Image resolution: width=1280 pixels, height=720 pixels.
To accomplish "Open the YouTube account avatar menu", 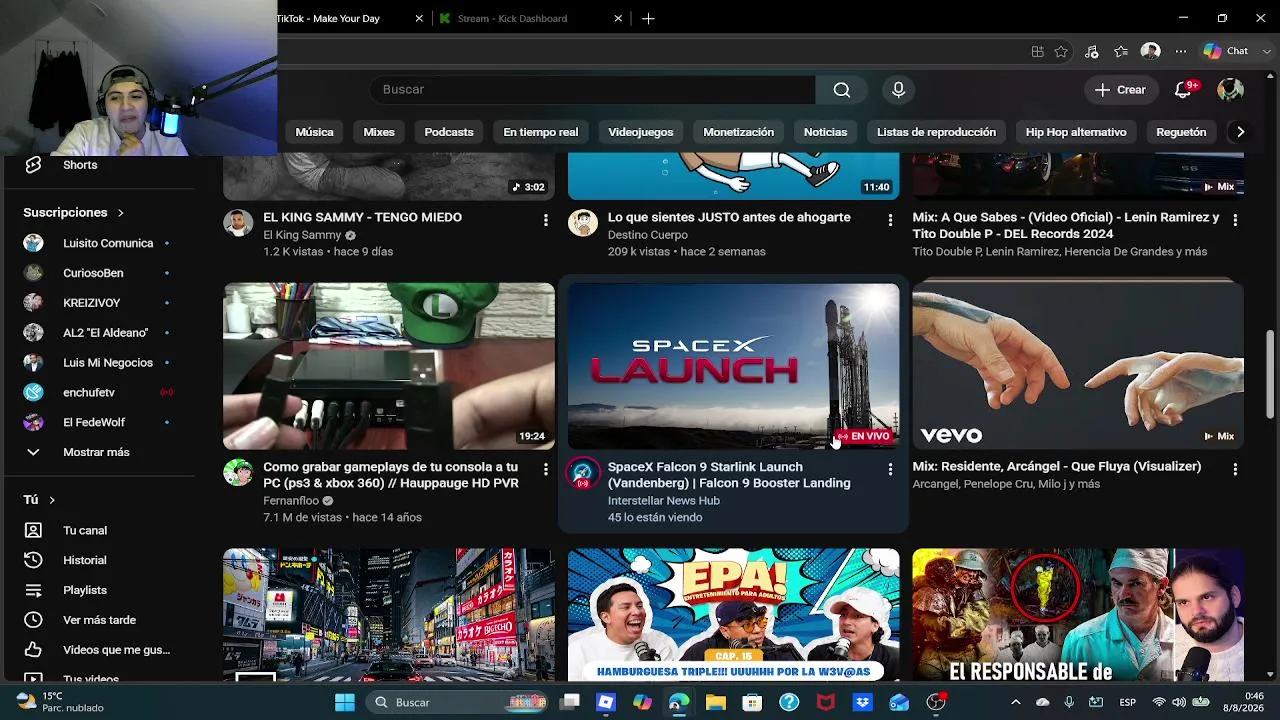I will click(1230, 90).
